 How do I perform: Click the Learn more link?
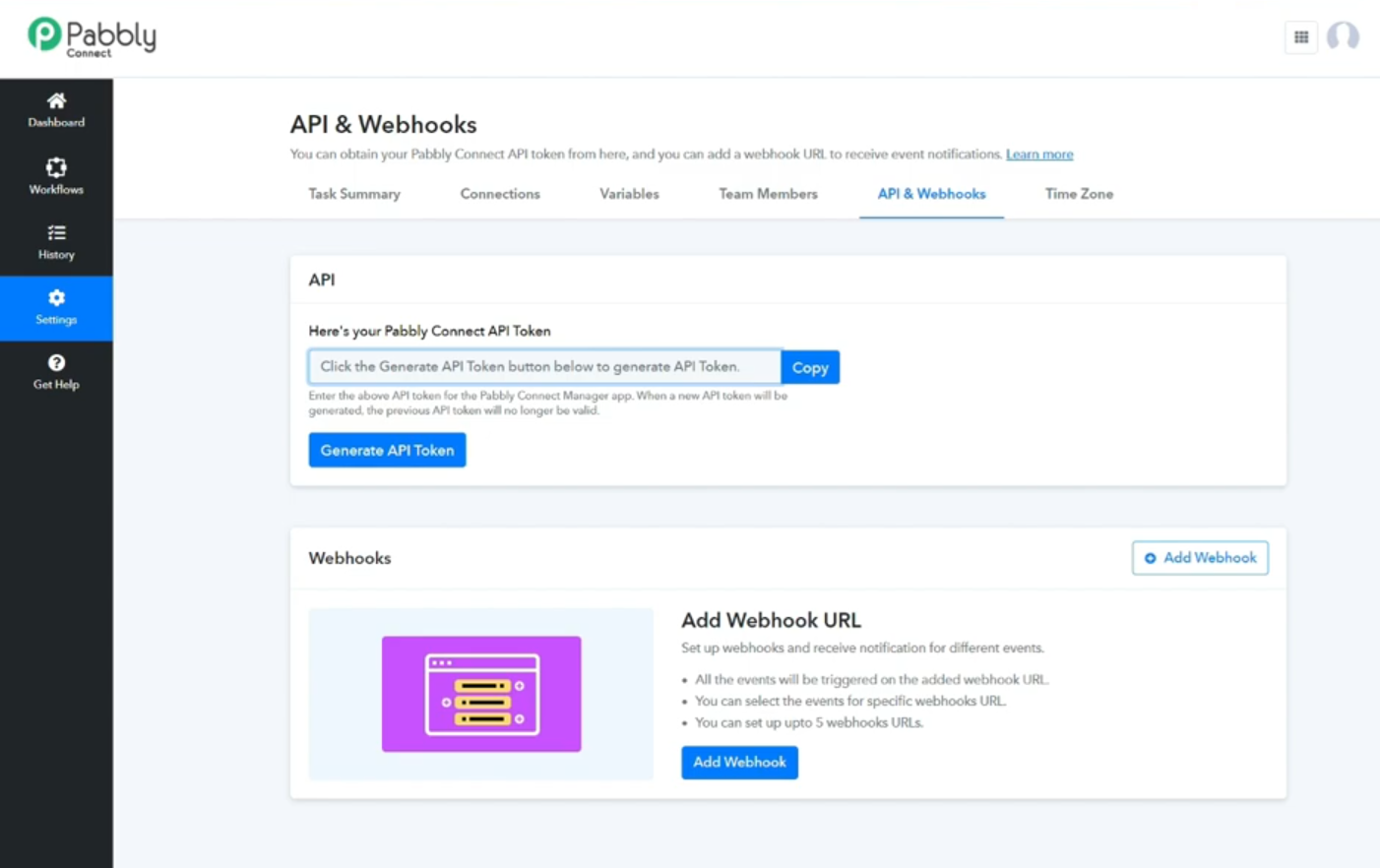1039,155
